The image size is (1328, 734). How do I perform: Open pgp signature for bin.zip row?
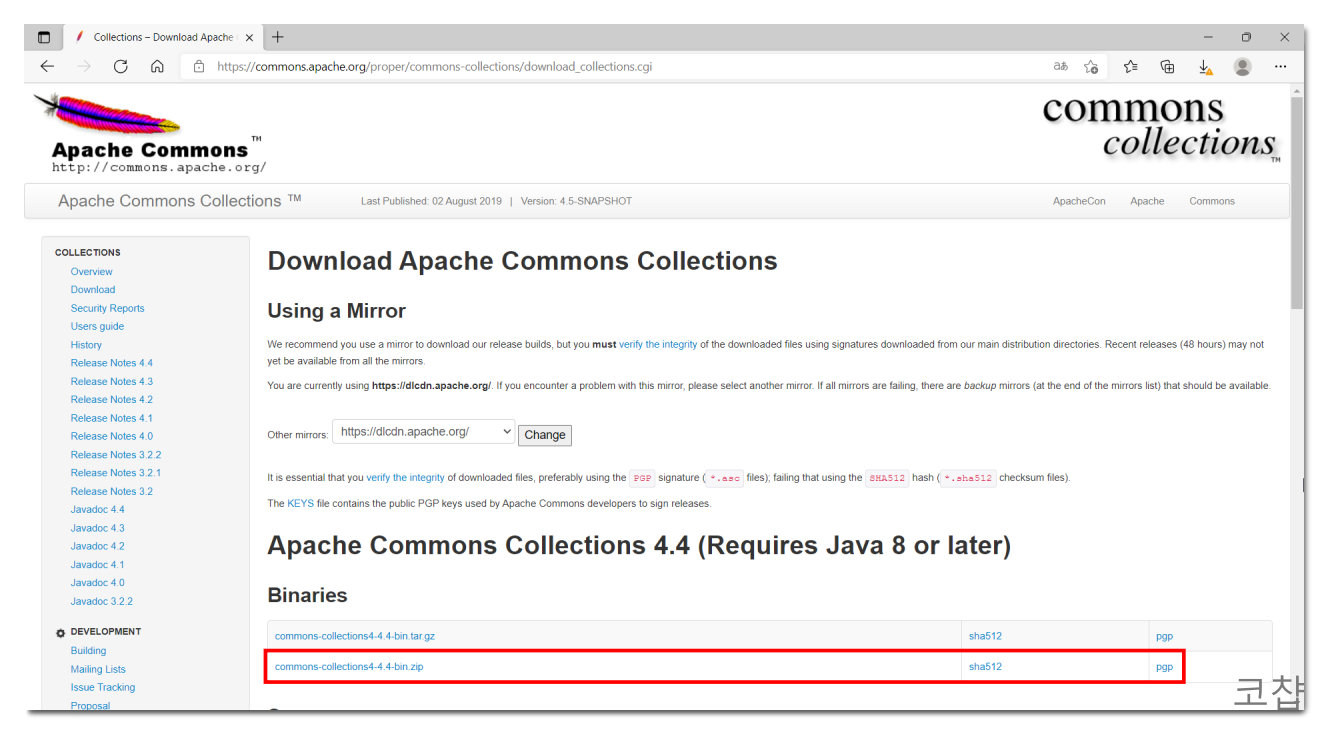[x=1164, y=666]
